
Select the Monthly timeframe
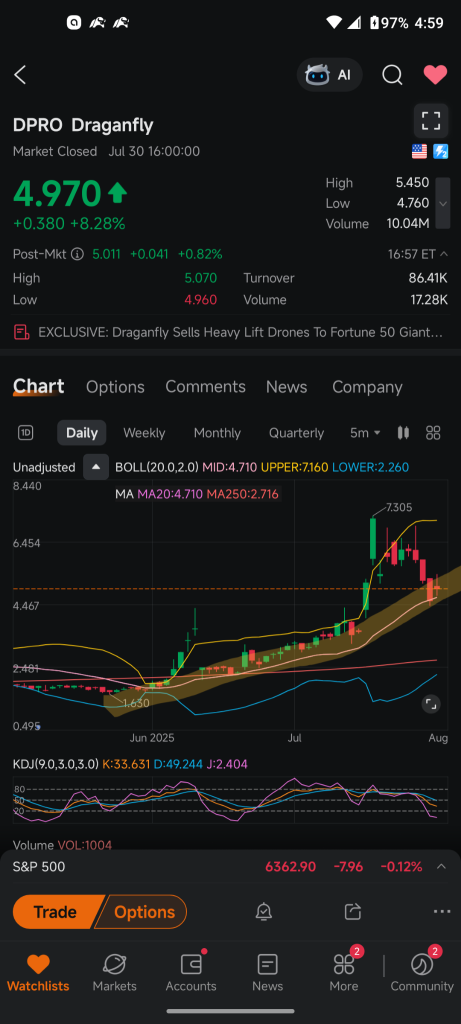coord(217,432)
